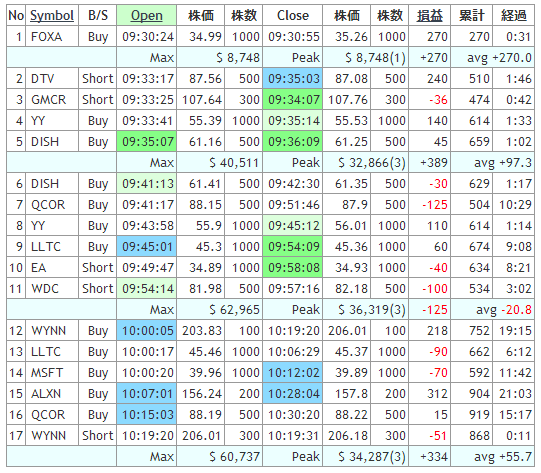Click green close time 09:36:09
Screen dimensions: 541x473
tap(294, 142)
